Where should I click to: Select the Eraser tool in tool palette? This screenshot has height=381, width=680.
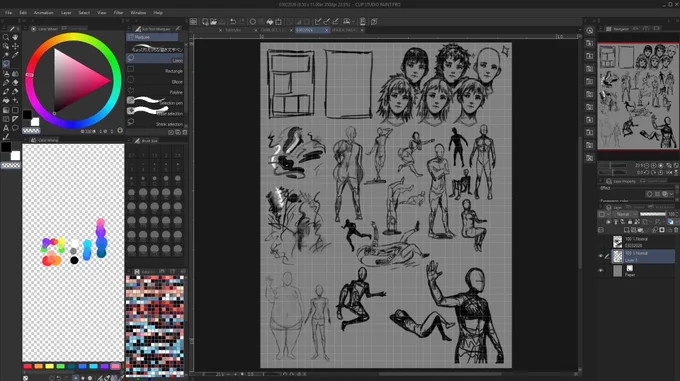[15, 82]
